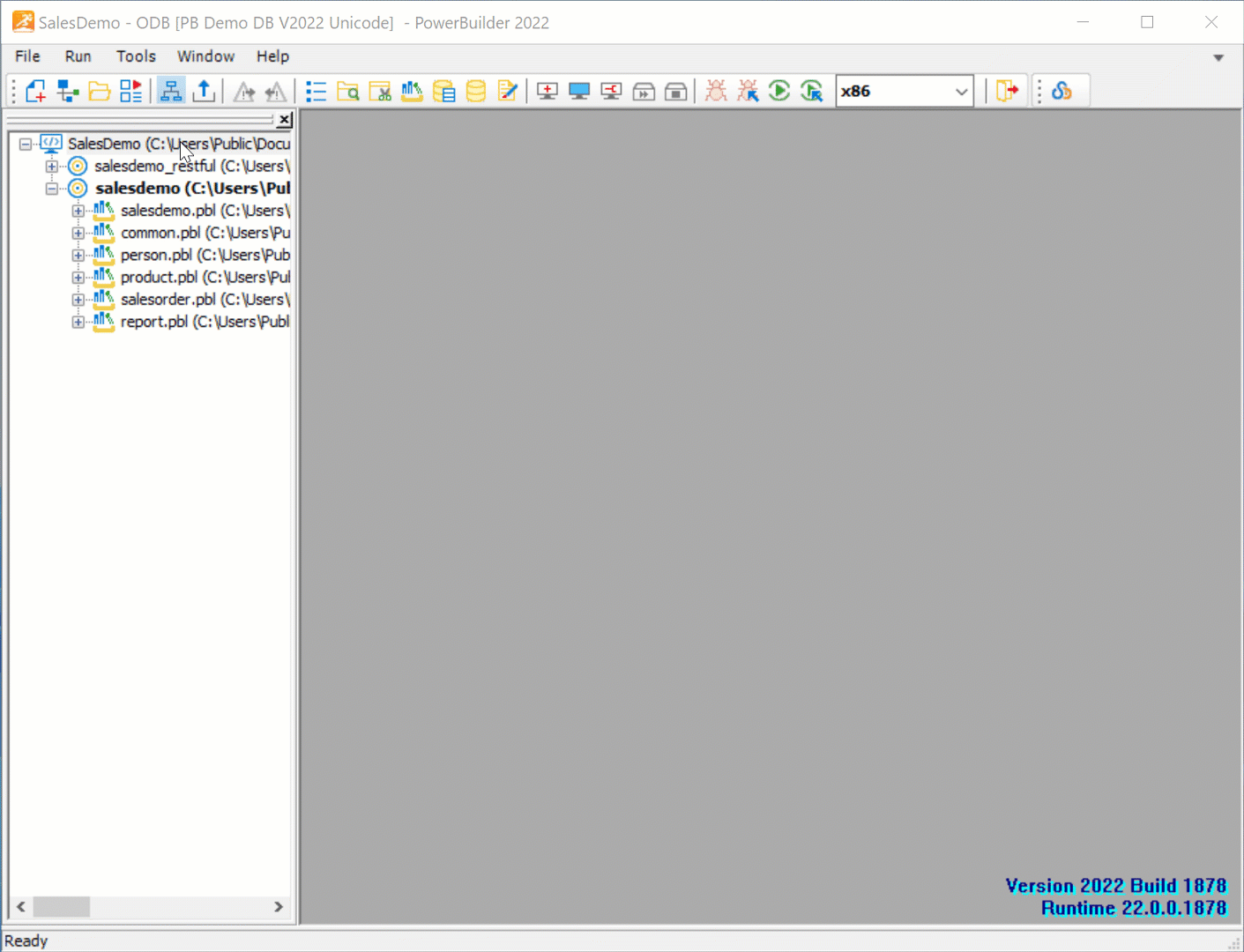The image size is (1244, 952).
Task: Click the Incremental Build Workspace icon
Action: coord(548,91)
